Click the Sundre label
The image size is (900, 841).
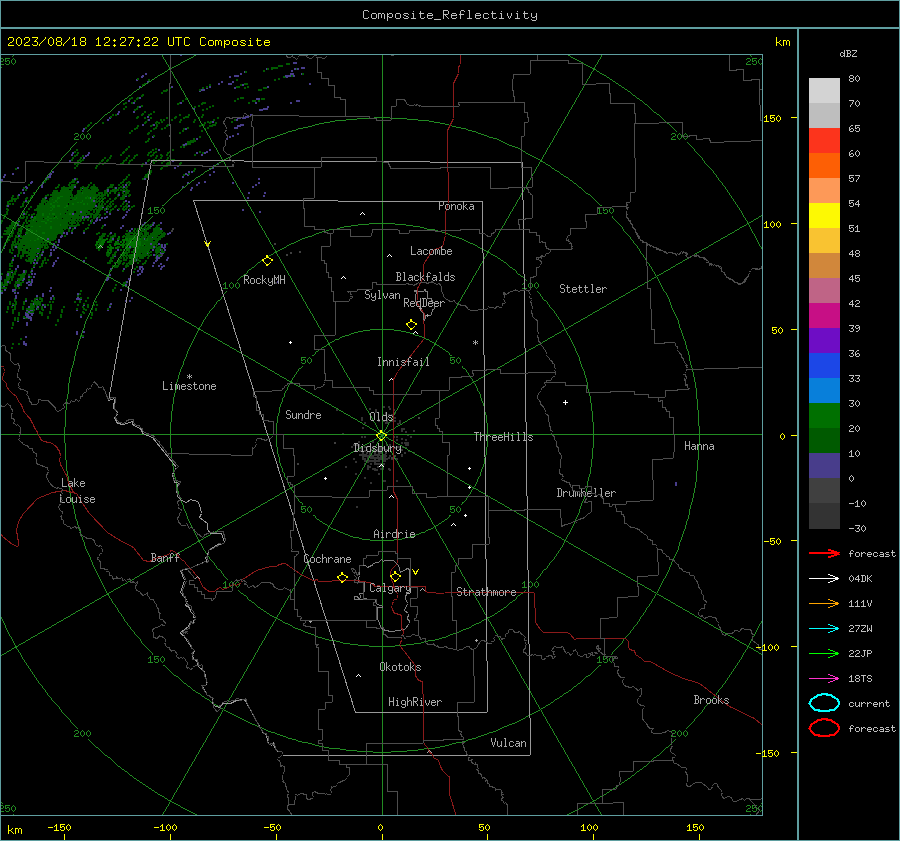point(303,414)
